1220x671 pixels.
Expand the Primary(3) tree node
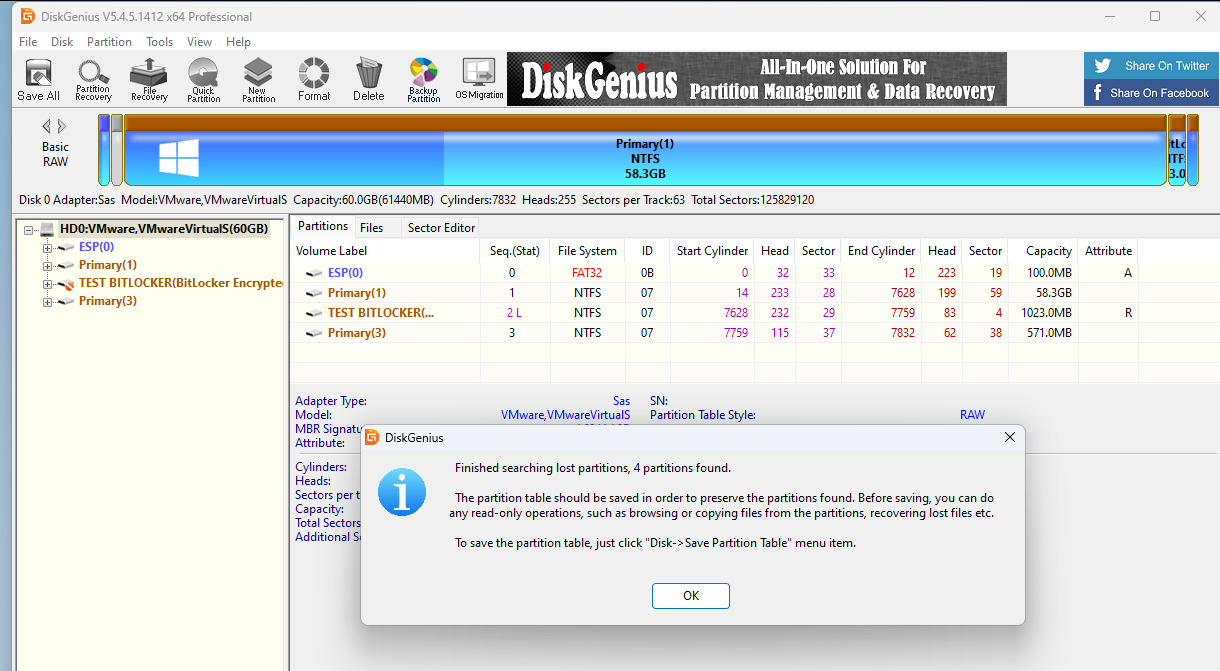tap(47, 302)
